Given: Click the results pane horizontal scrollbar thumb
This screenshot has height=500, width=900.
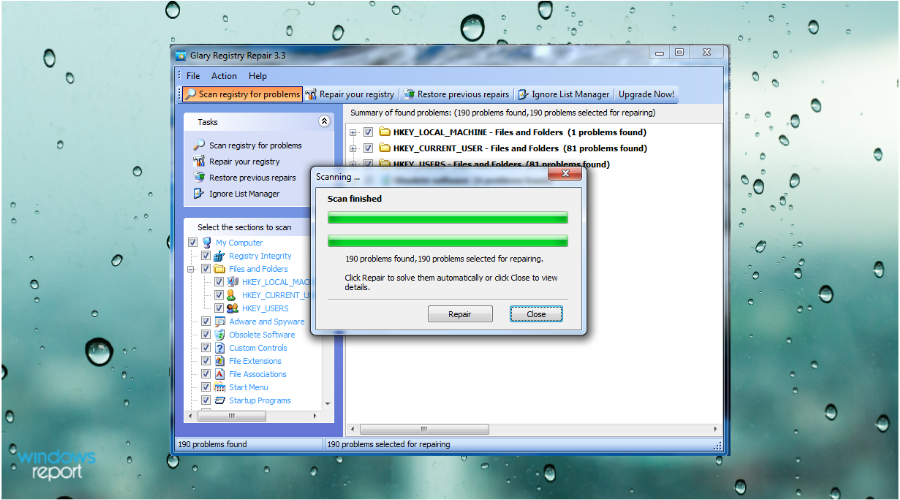Looking at the screenshot, I should 424,429.
